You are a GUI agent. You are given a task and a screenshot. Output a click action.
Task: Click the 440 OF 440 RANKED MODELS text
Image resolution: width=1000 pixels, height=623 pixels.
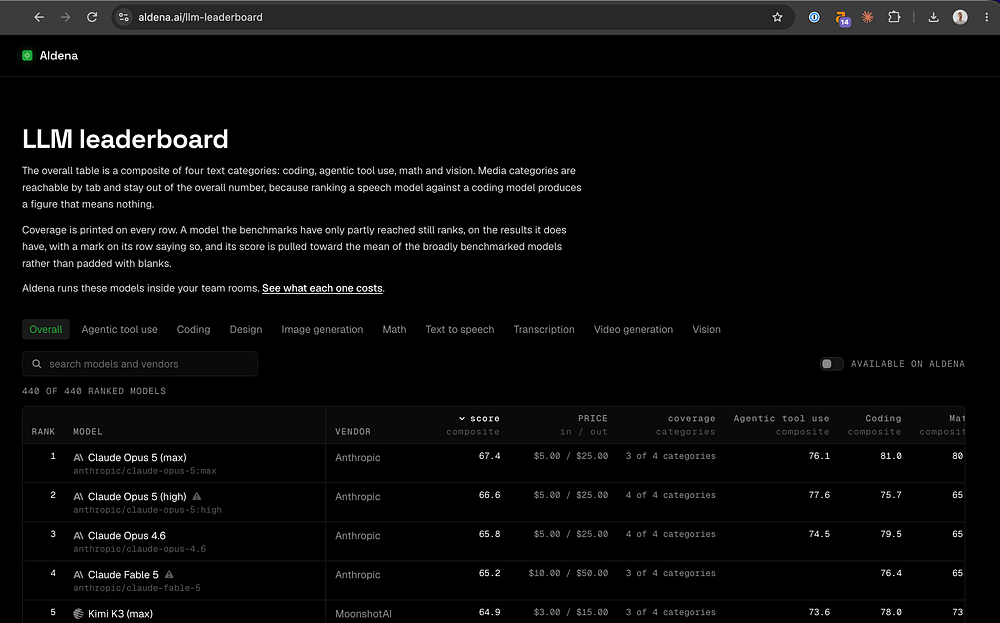click(94, 391)
